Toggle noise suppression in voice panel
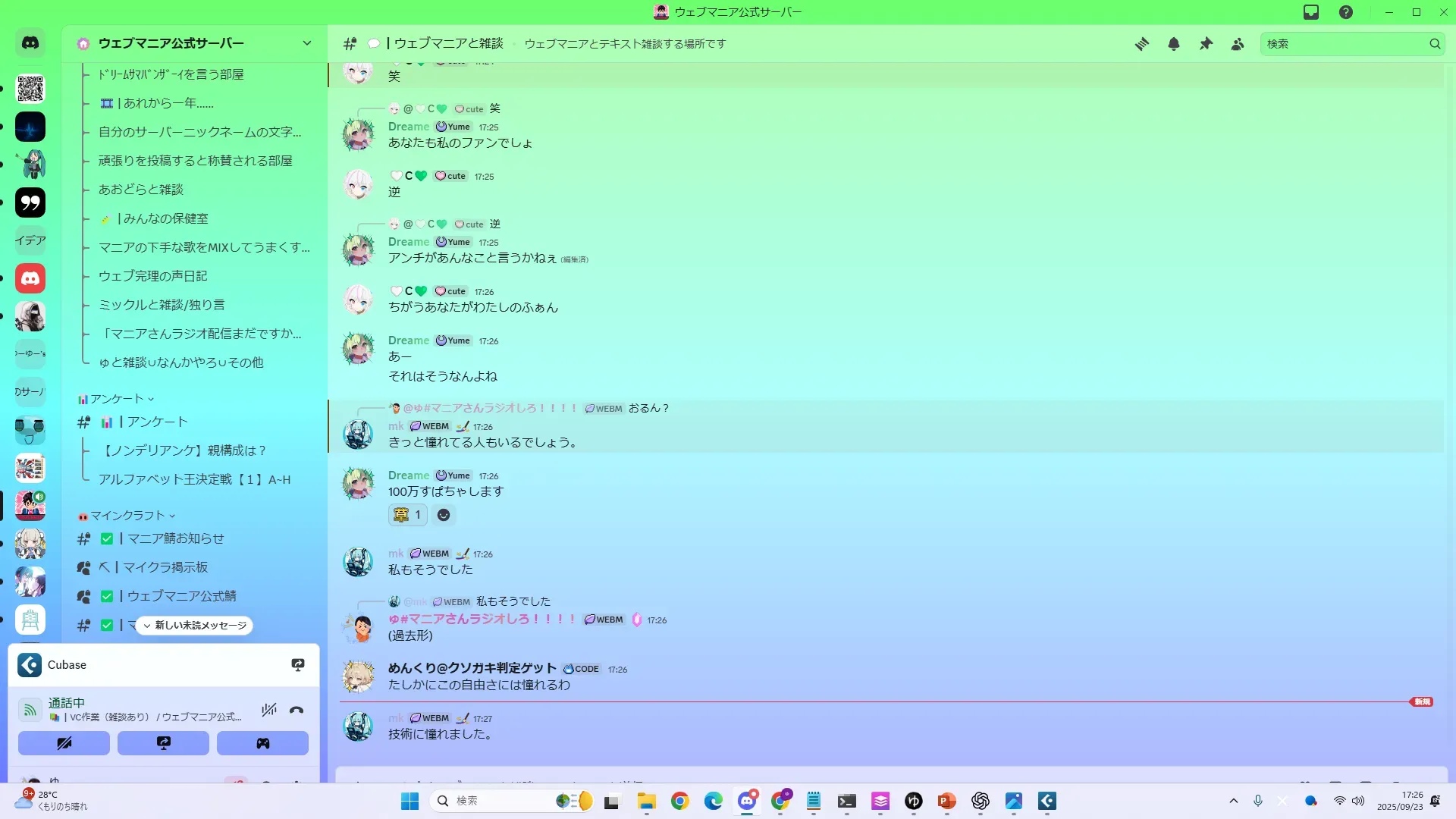1456x819 pixels. pos(268,710)
